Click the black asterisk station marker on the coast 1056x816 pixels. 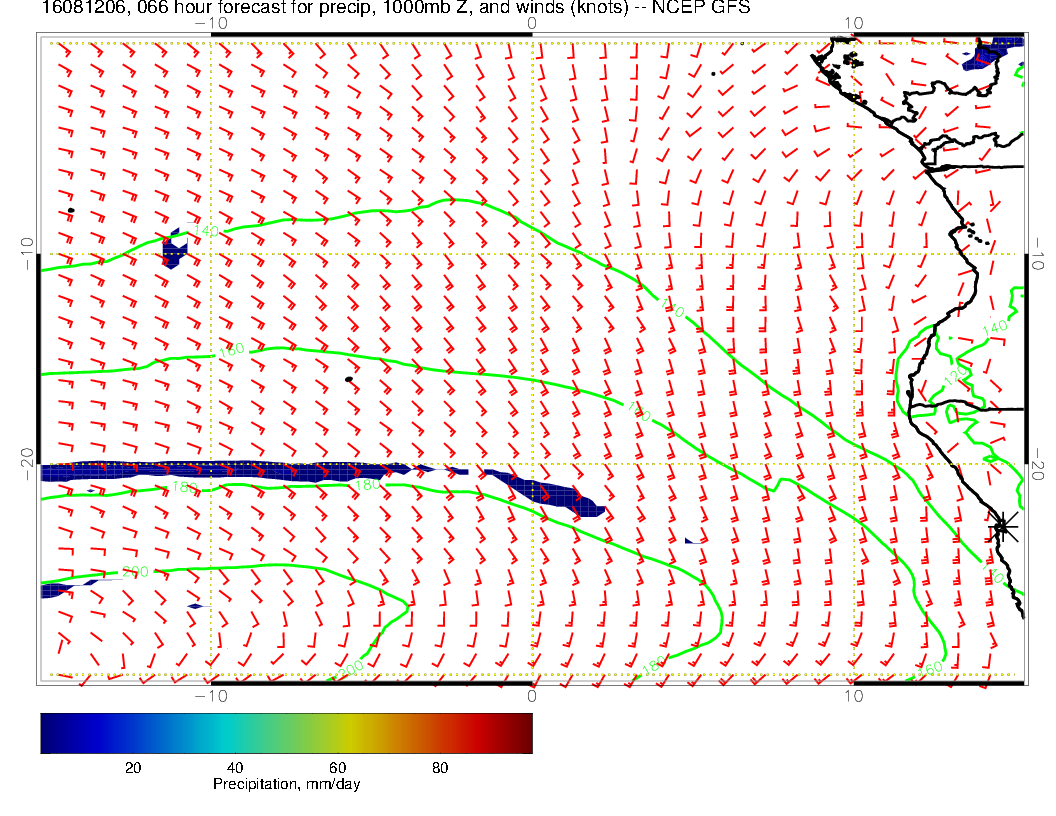pos(1002,527)
